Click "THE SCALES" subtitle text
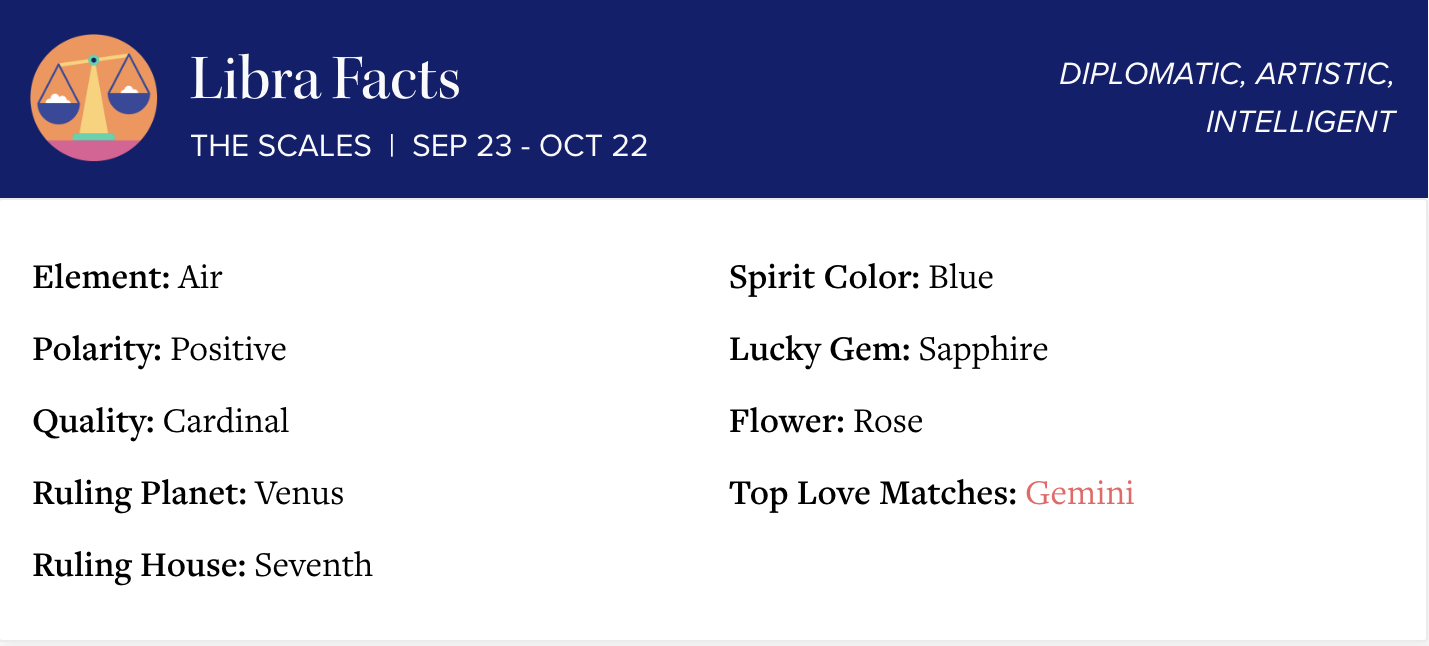1429x646 pixels. [281, 146]
